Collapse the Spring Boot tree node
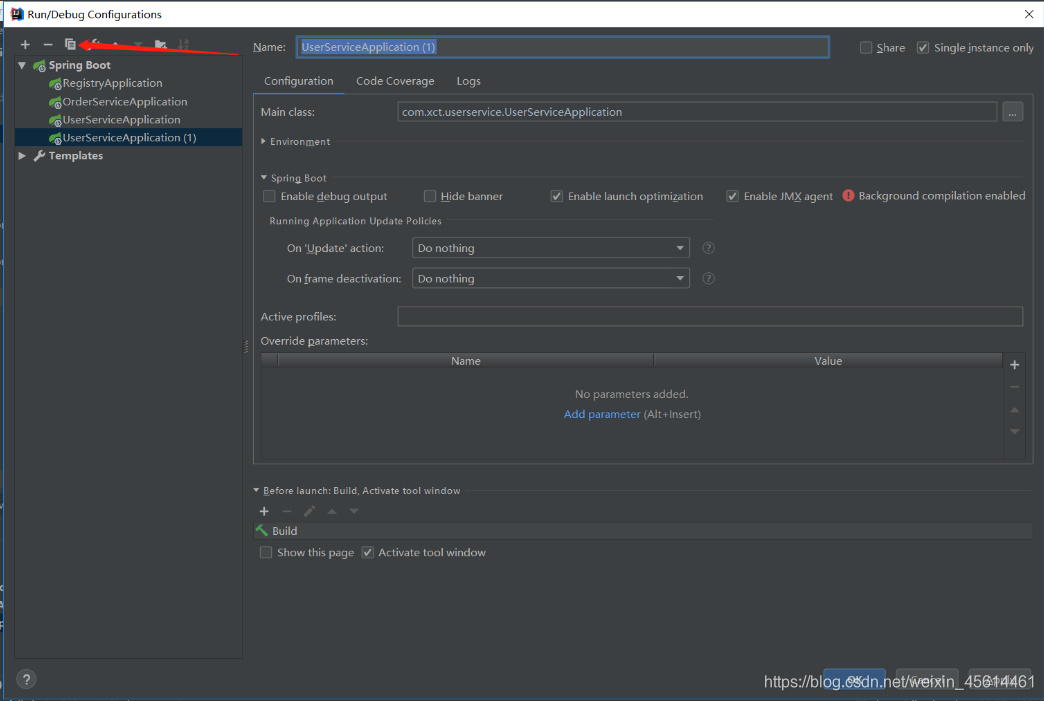The image size is (1044, 701). coord(22,65)
